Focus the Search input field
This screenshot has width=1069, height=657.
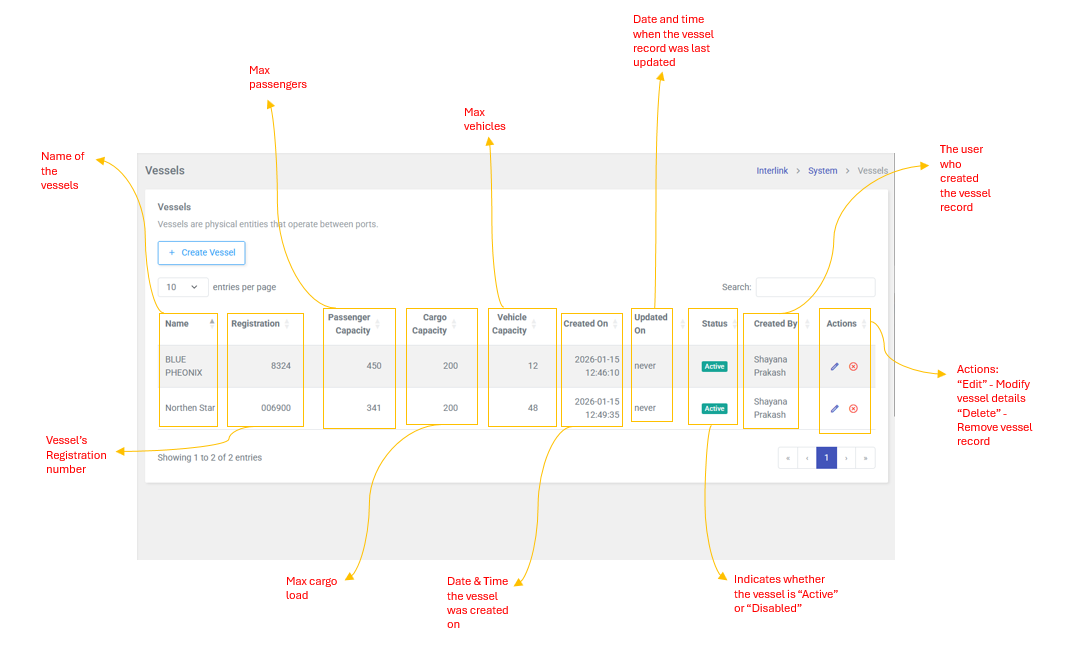click(815, 287)
